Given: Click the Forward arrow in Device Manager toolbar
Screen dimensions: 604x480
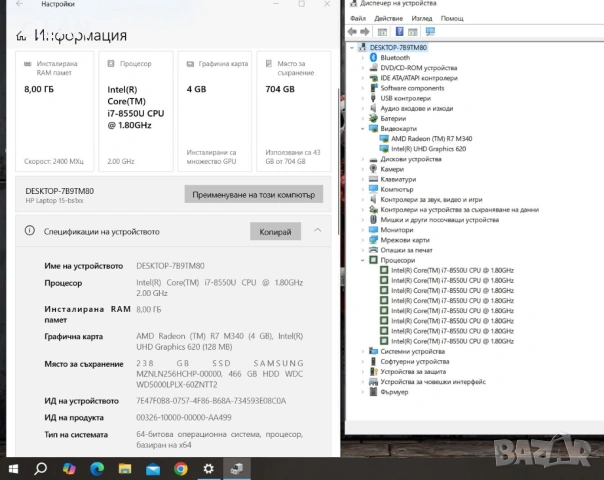Looking at the screenshot, I should (x=364, y=32).
